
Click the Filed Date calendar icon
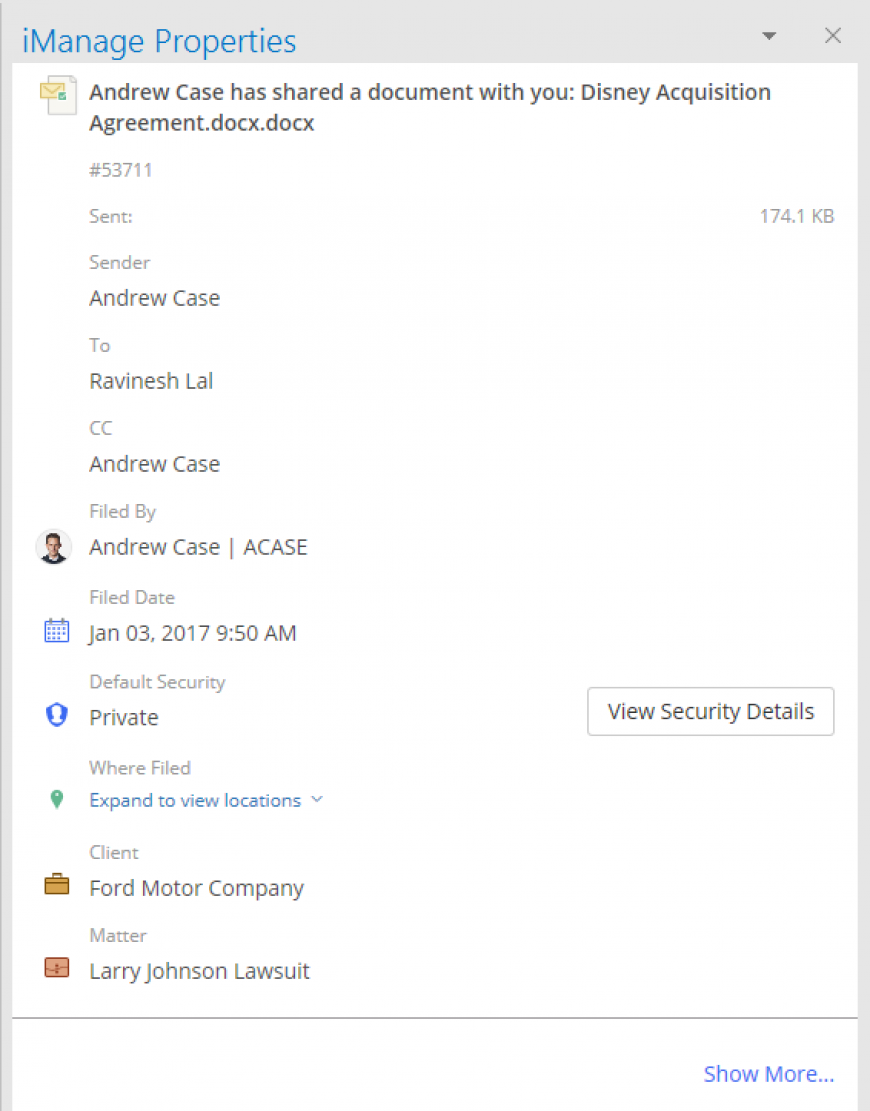(x=57, y=631)
